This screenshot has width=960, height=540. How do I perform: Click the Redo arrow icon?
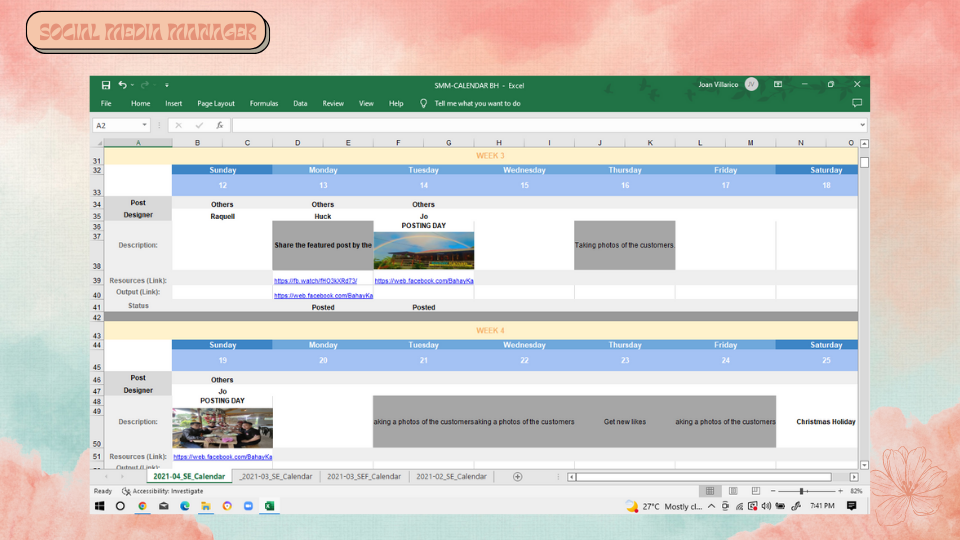[x=145, y=85]
